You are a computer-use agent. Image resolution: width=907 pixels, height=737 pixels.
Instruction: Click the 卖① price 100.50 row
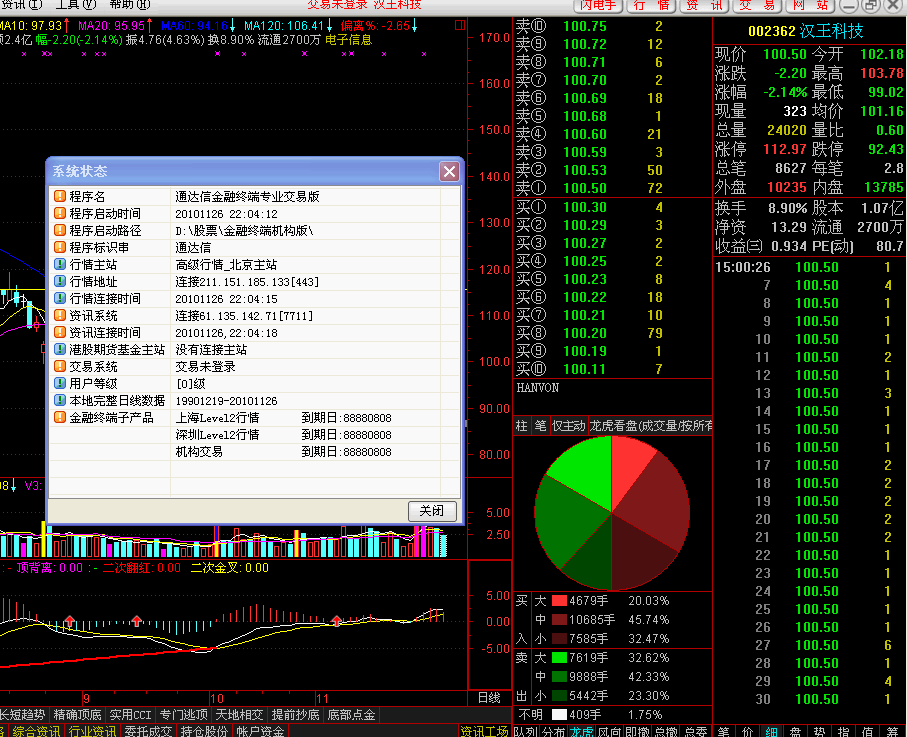[x=613, y=188]
